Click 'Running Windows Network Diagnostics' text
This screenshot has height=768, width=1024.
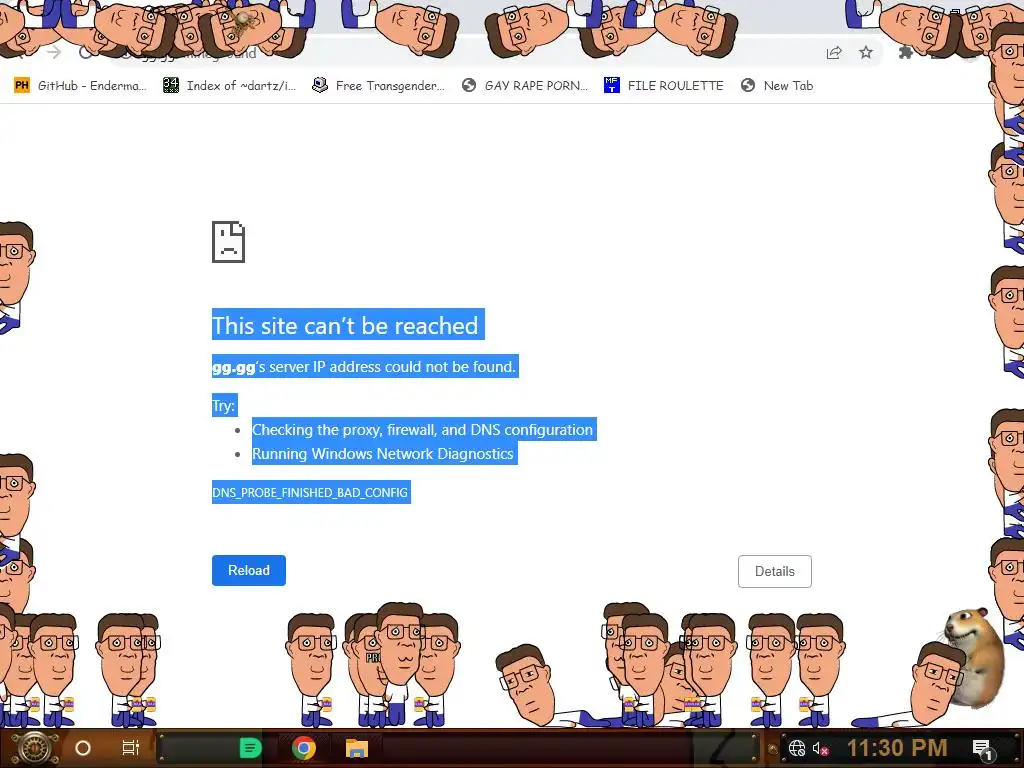[383, 454]
